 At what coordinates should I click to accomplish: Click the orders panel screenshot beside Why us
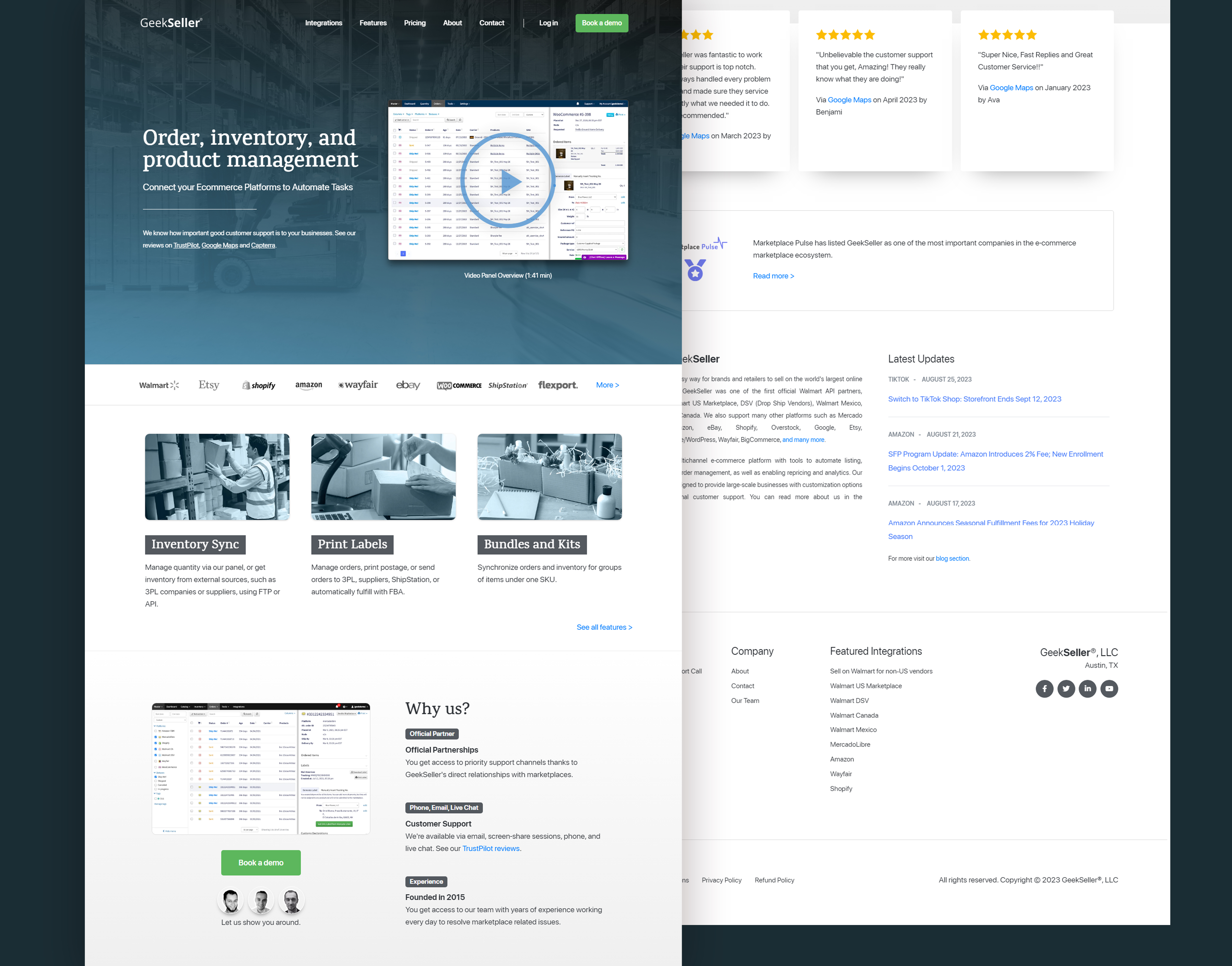click(x=261, y=769)
